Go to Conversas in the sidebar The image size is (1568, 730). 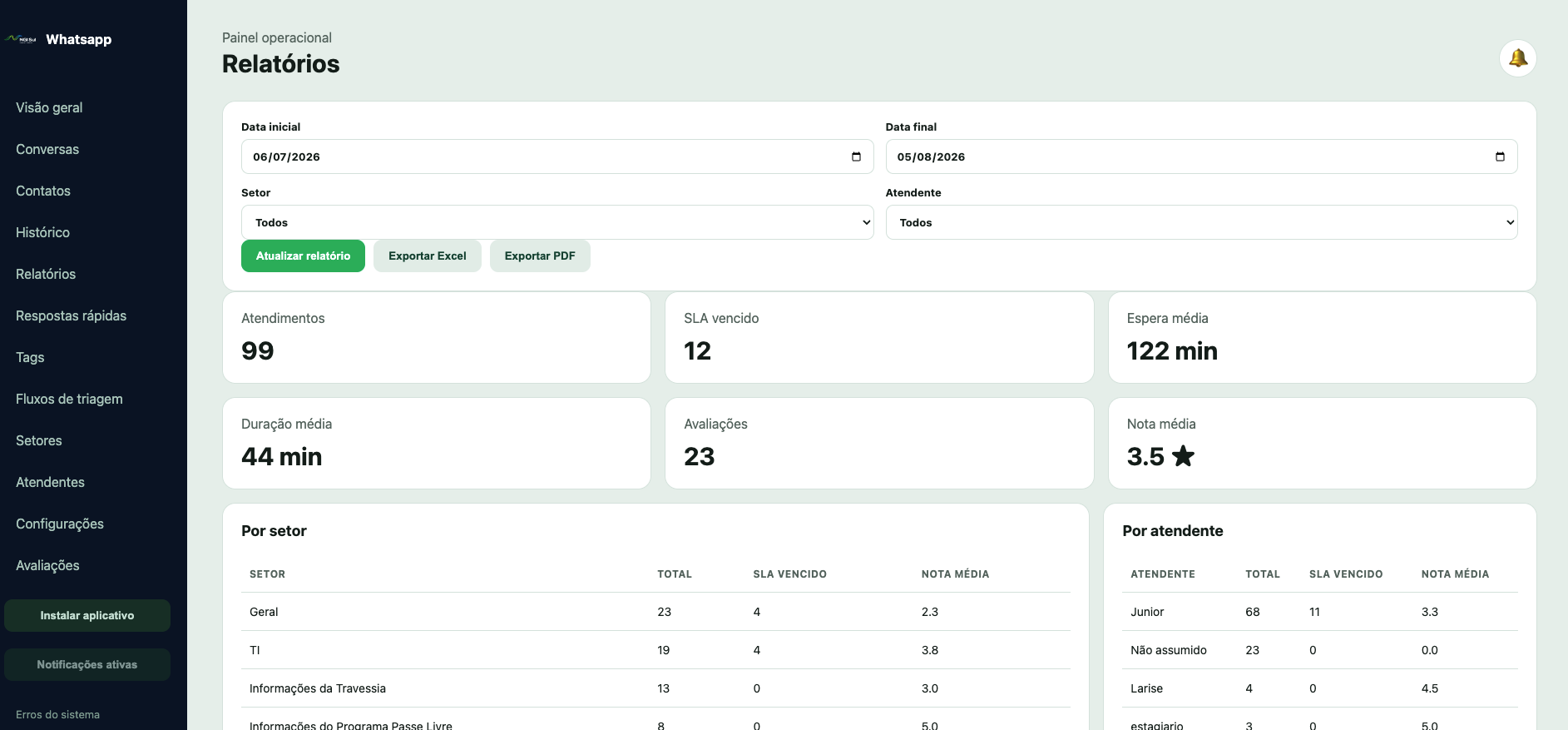[x=47, y=149]
